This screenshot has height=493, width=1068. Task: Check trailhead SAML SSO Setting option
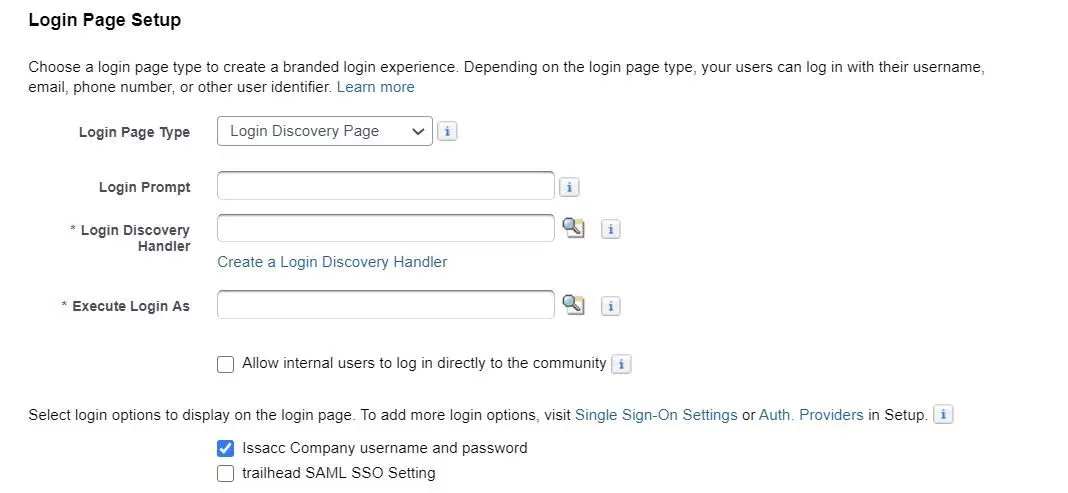pyautogui.click(x=225, y=473)
